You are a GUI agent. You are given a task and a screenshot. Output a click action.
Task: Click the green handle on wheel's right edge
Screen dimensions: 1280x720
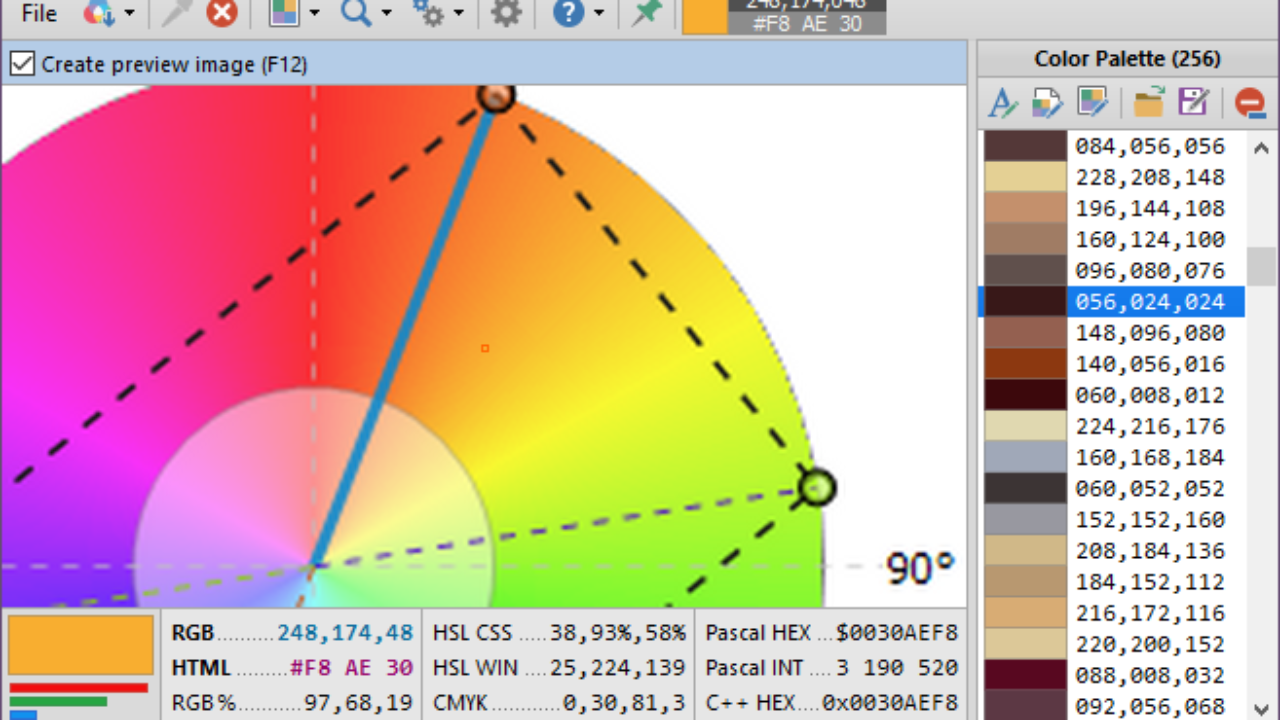click(x=817, y=487)
